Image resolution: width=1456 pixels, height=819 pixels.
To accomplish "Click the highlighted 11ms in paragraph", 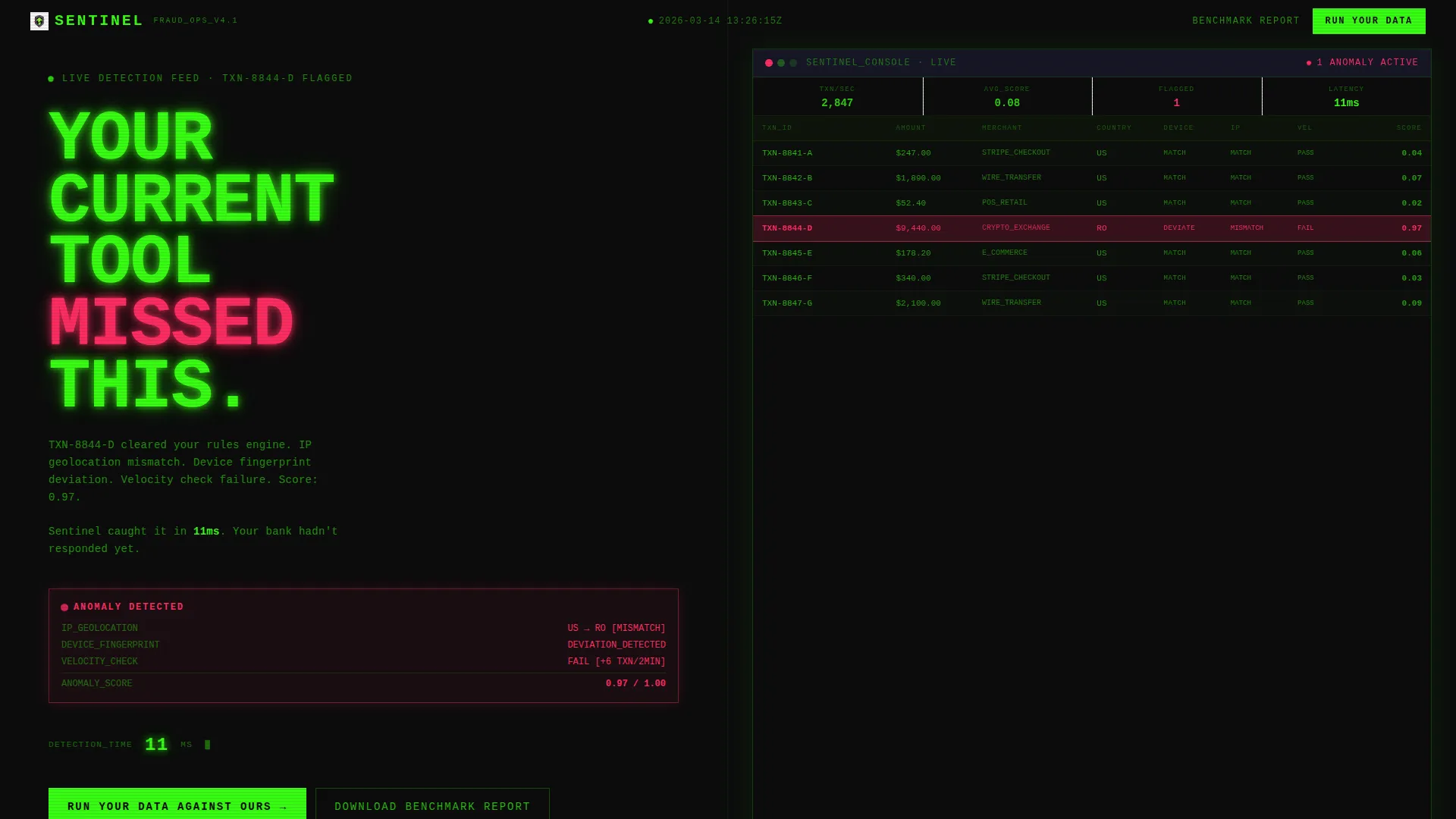I will (x=206, y=532).
